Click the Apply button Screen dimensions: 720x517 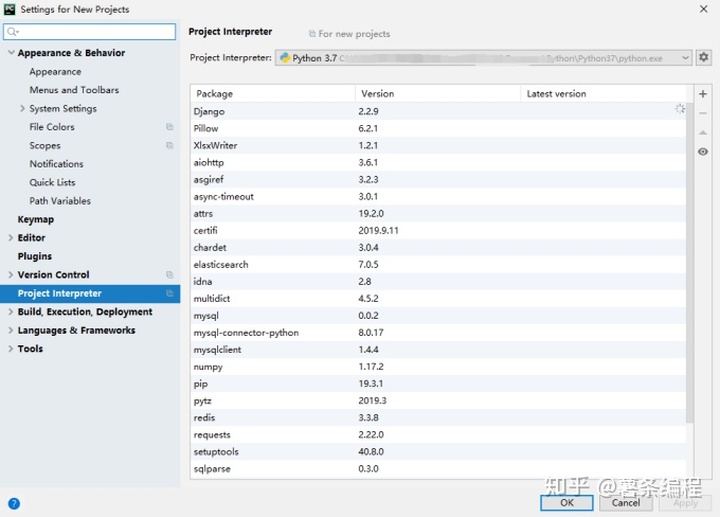click(x=685, y=502)
